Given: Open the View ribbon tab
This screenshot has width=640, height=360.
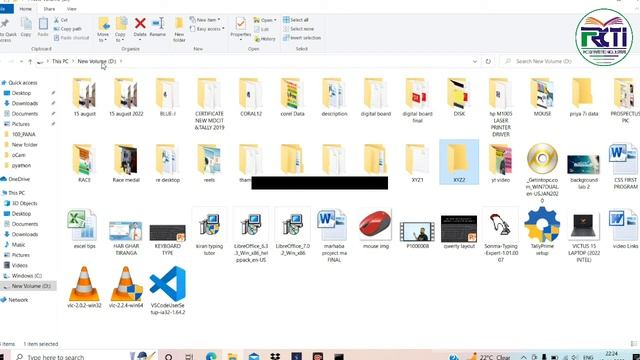Looking at the screenshot, I should click(71, 9).
